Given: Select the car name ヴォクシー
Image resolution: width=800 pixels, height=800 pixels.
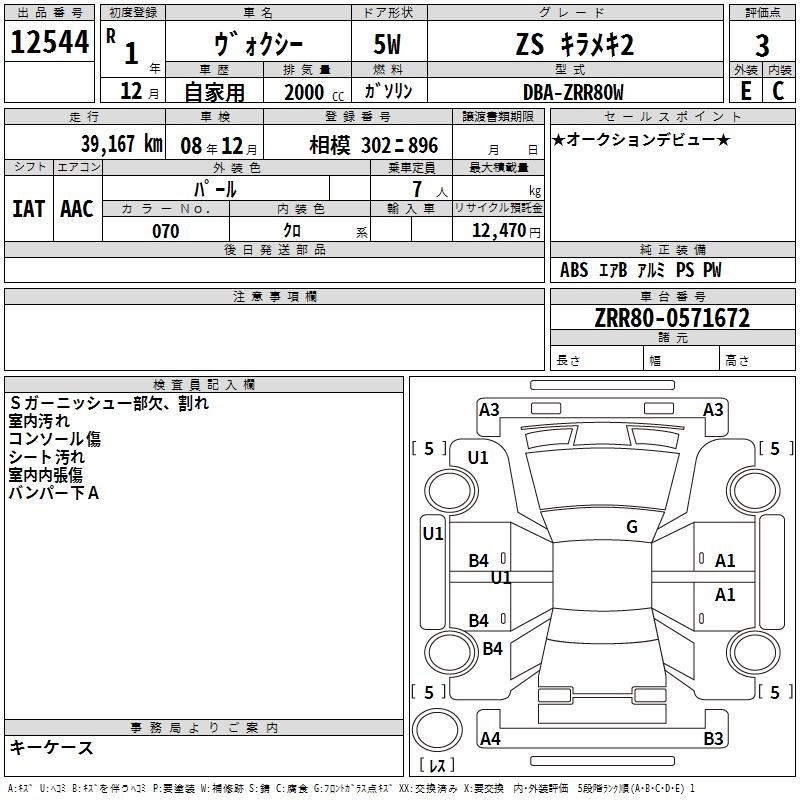Looking at the screenshot, I should click(x=258, y=44).
